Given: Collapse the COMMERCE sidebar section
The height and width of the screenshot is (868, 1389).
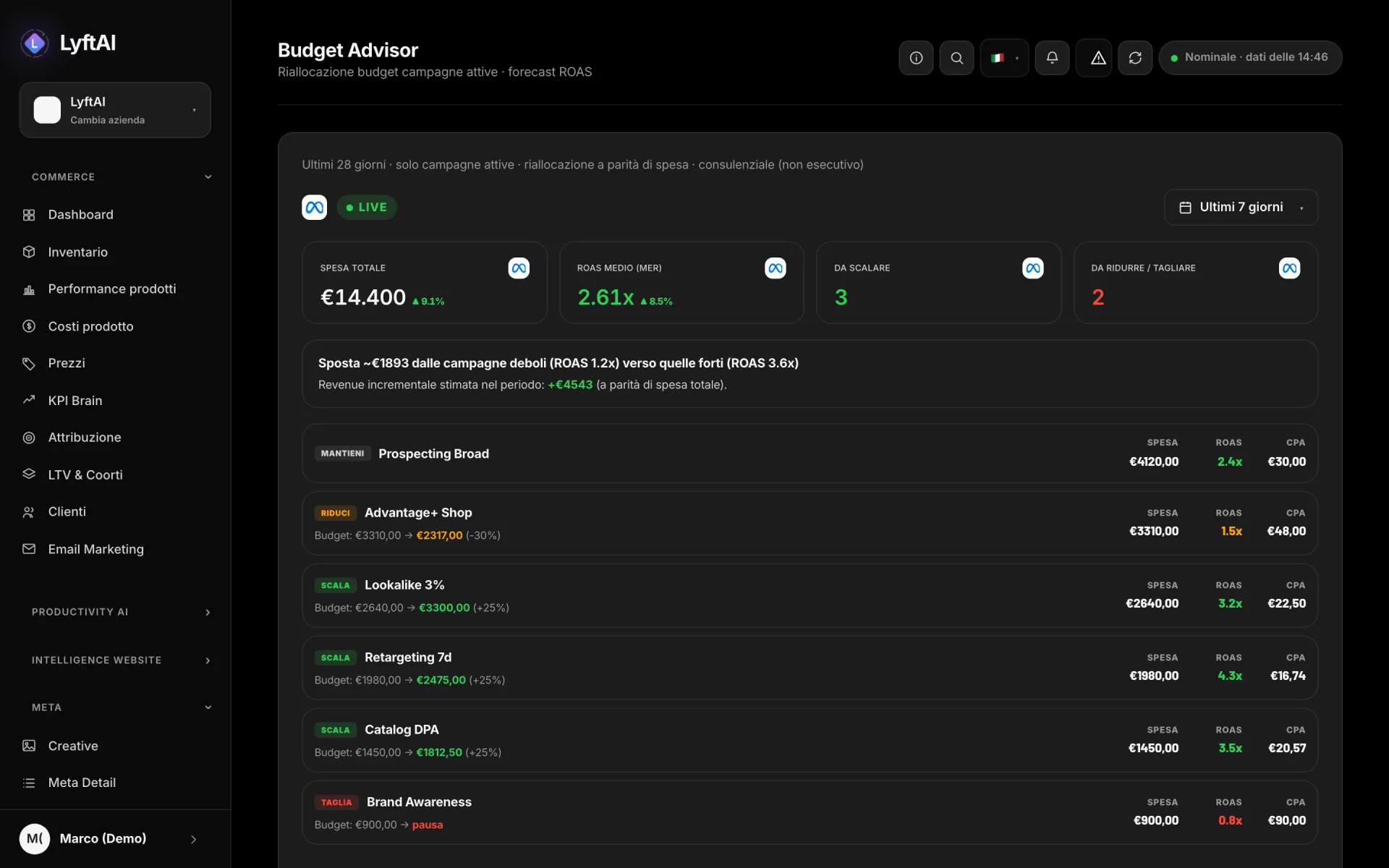Looking at the screenshot, I should (120, 177).
